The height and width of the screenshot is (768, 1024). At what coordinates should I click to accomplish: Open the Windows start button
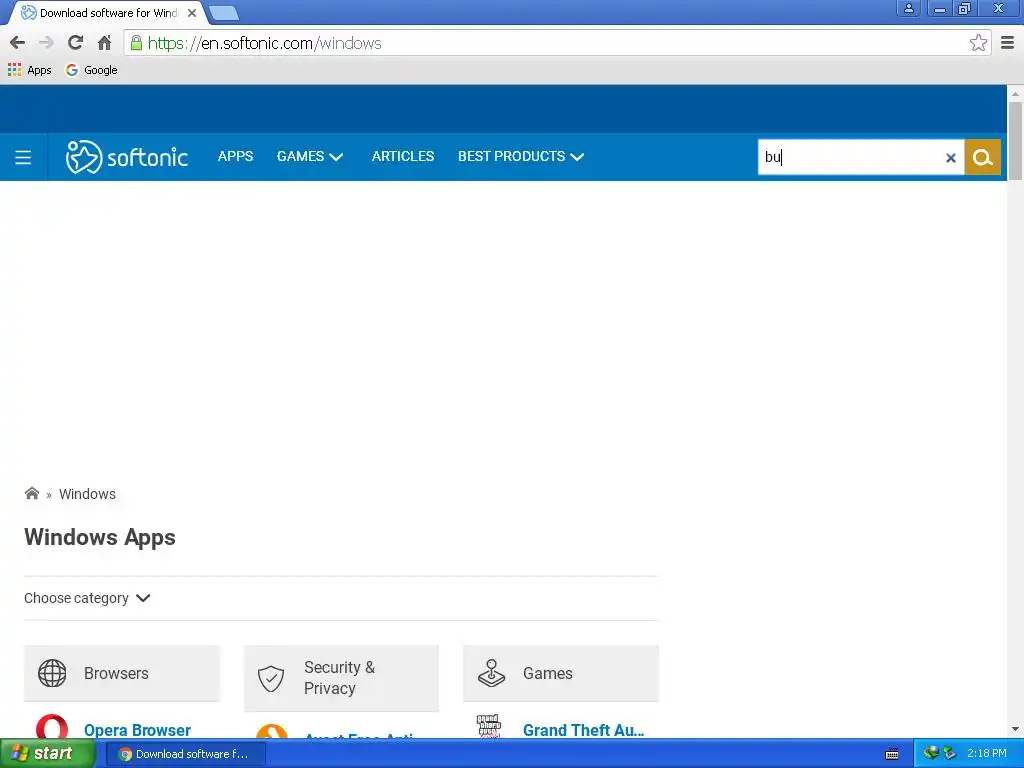pos(47,754)
